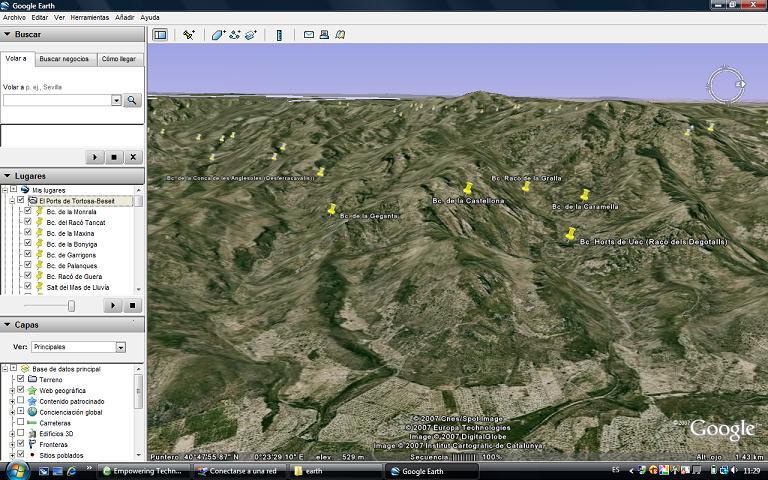Open the ruler measuring tool

pyautogui.click(x=279, y=35)
